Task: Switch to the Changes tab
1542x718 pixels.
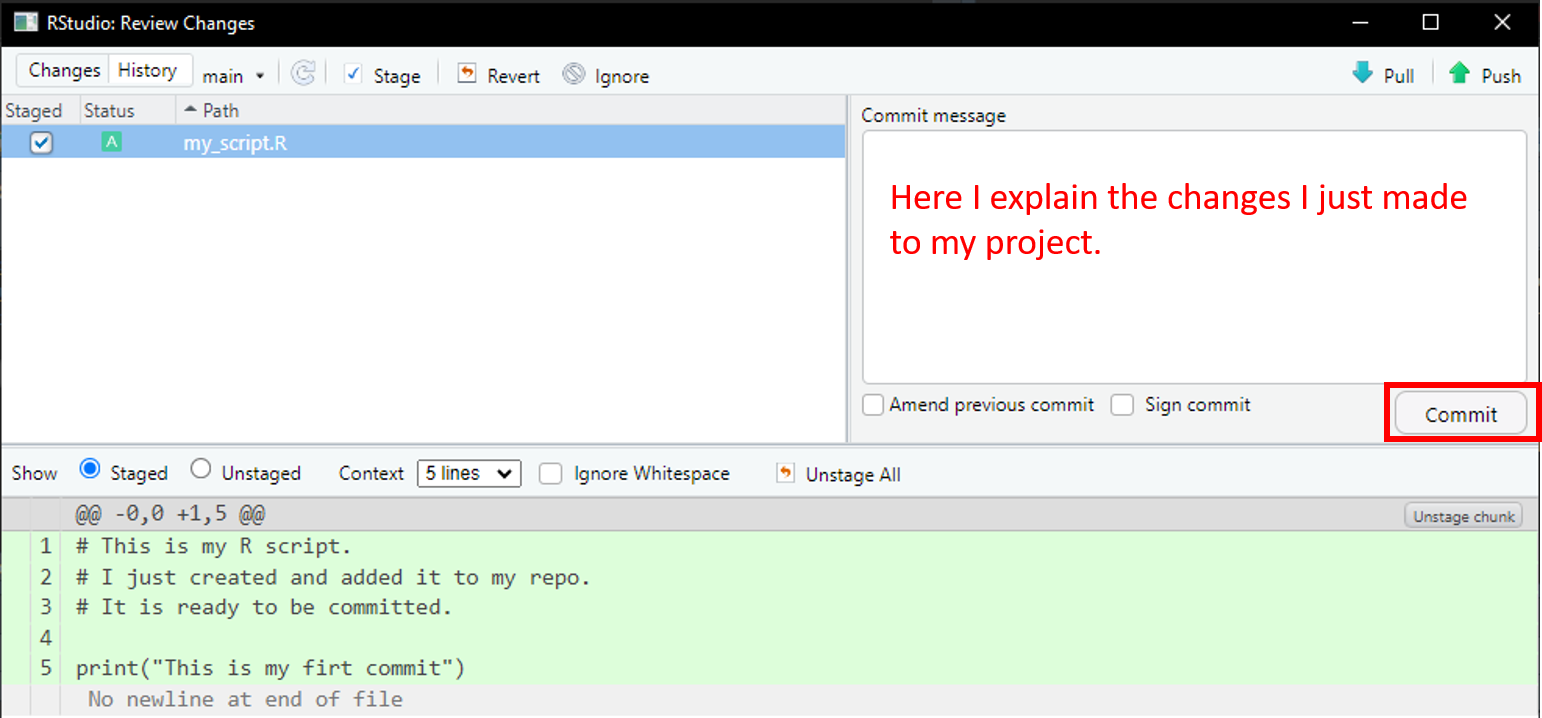Action: 64,70
